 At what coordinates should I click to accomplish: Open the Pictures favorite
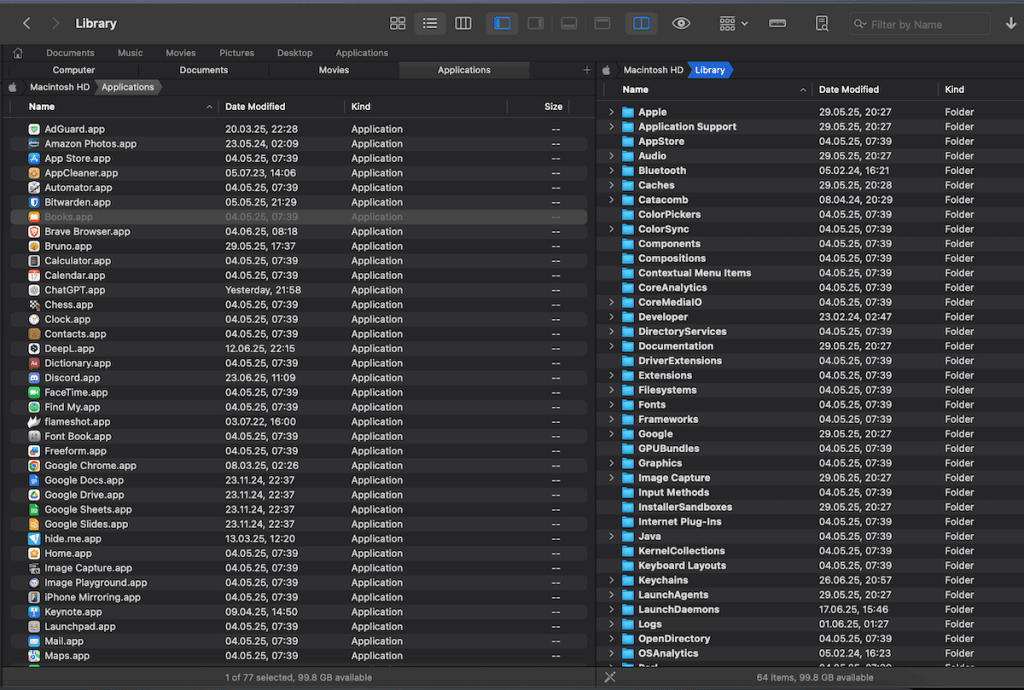click(x=236, y=53)
